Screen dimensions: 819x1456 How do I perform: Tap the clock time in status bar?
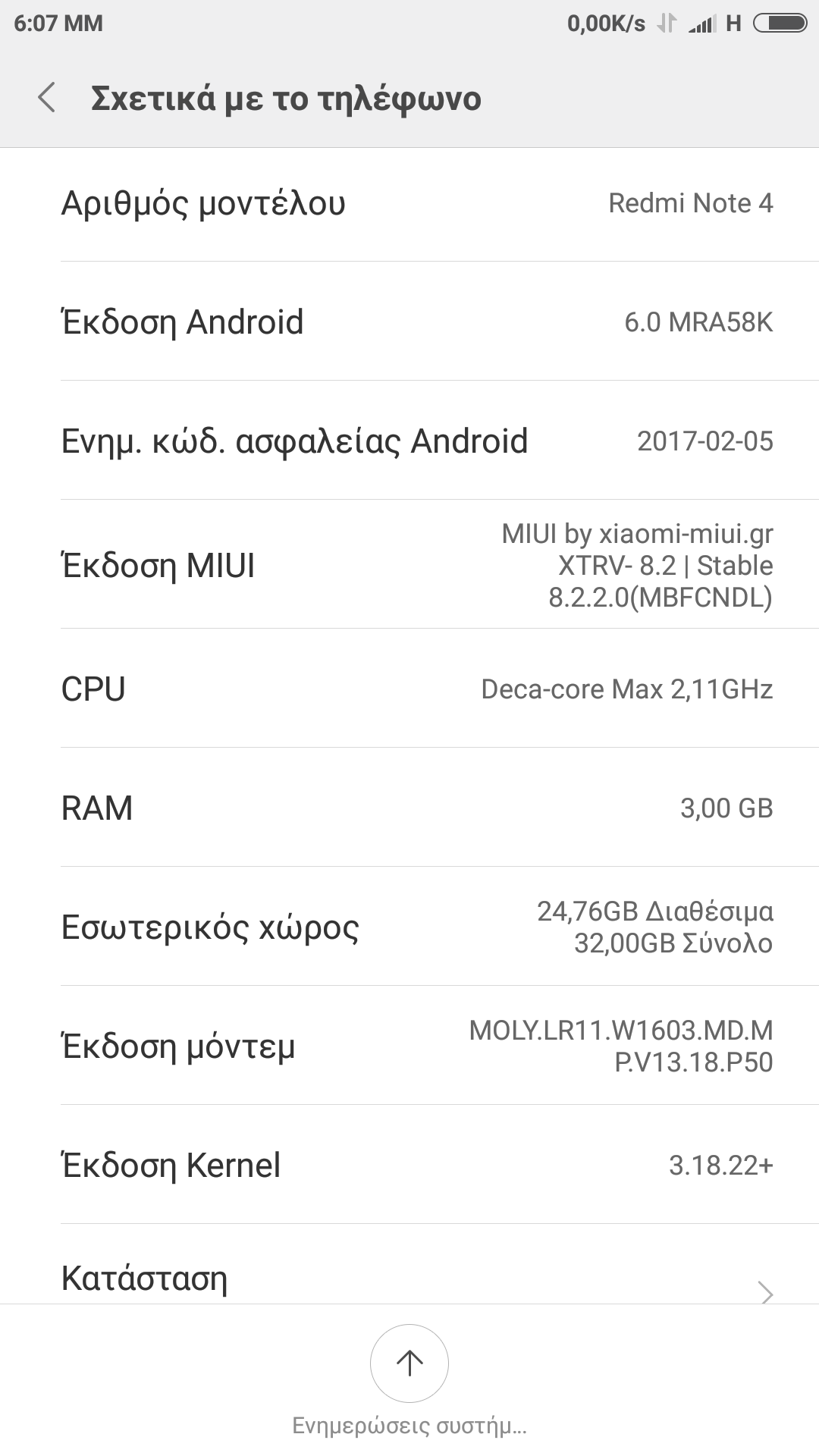click(58, 24)
